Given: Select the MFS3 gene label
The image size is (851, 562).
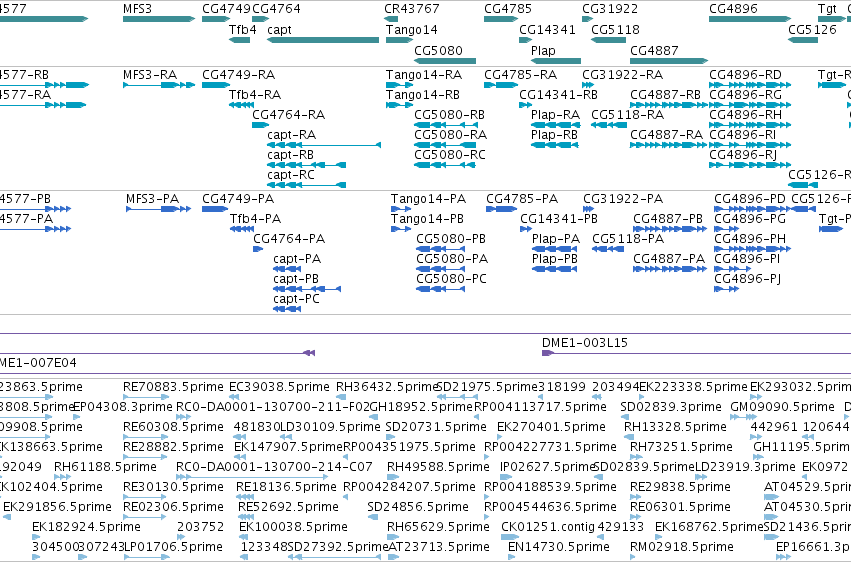Looking at the screenshot, I should tap(137, 9).
